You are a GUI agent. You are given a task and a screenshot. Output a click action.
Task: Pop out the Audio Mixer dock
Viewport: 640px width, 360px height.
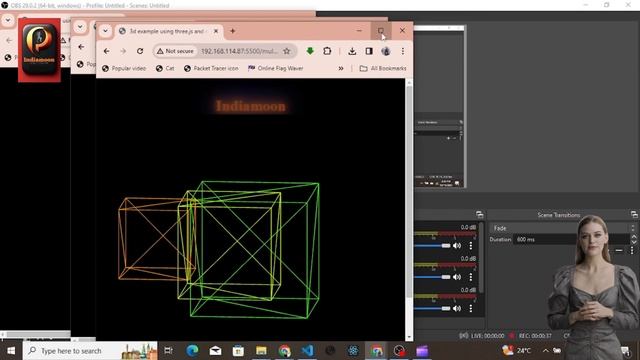tap(480, 215)
